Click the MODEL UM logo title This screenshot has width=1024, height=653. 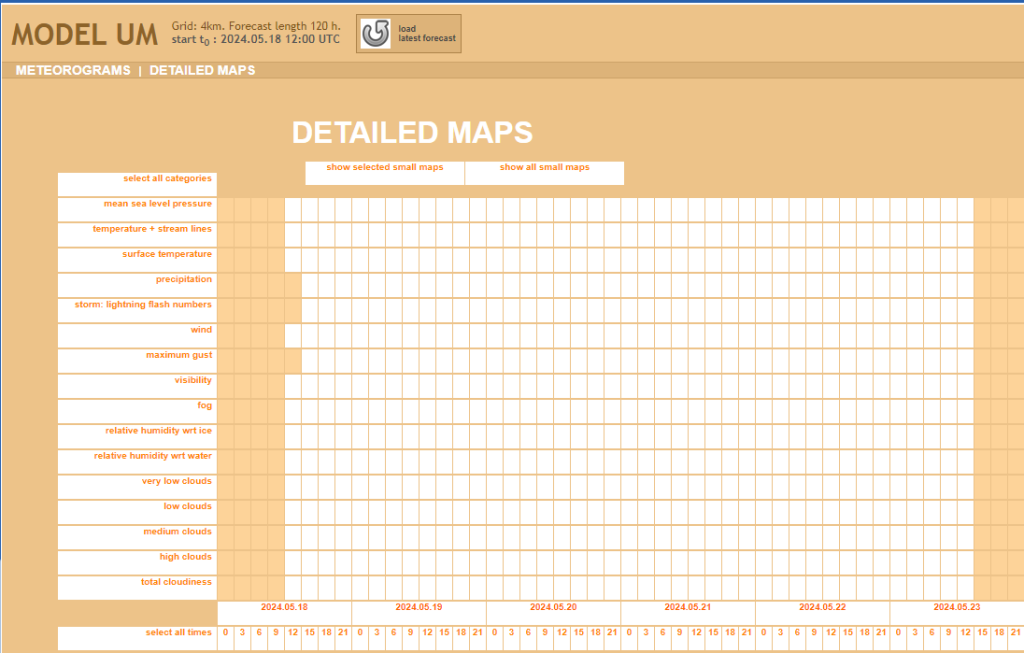coord(85,34)
